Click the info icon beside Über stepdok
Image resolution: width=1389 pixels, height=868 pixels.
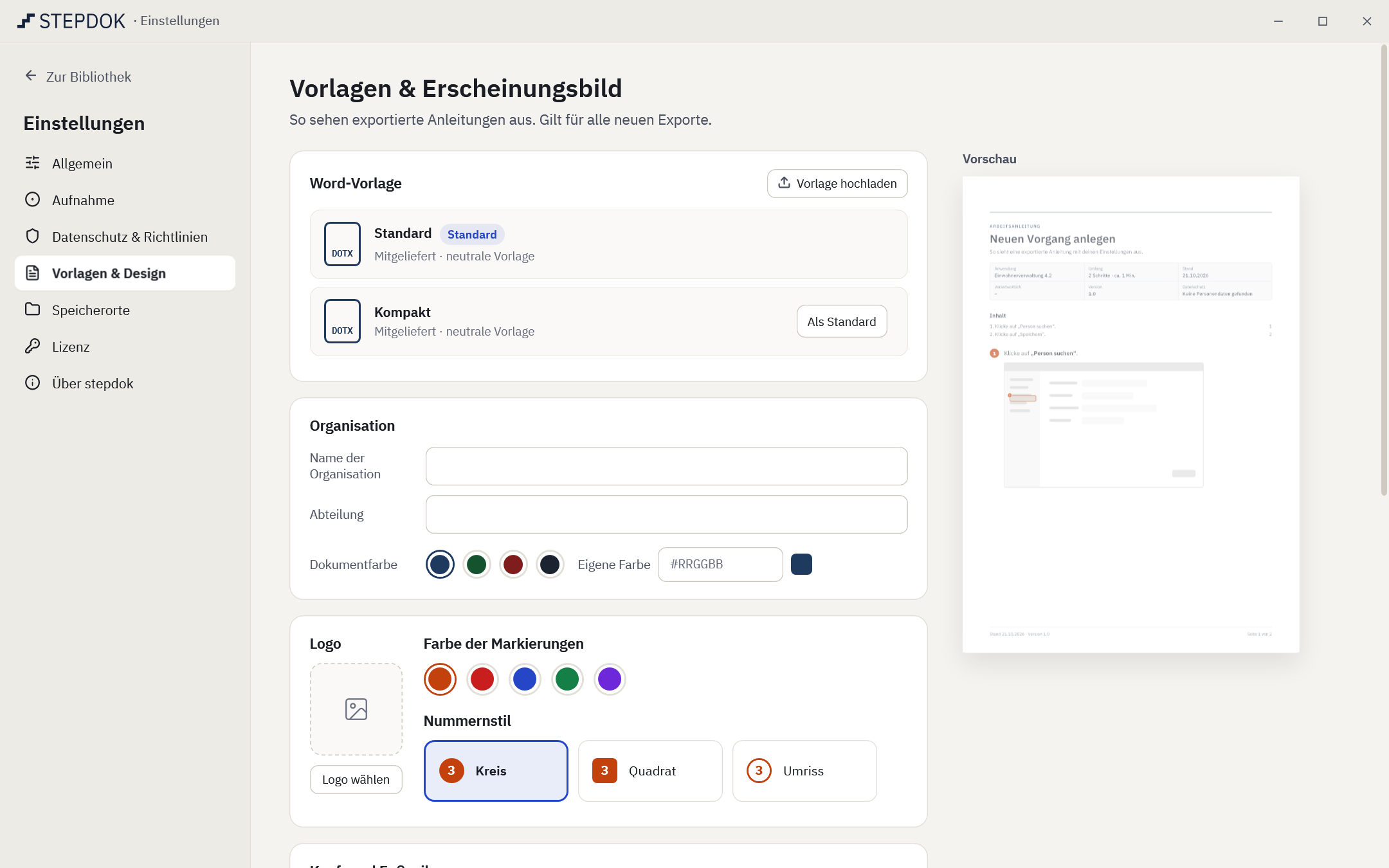click(32, 383)
